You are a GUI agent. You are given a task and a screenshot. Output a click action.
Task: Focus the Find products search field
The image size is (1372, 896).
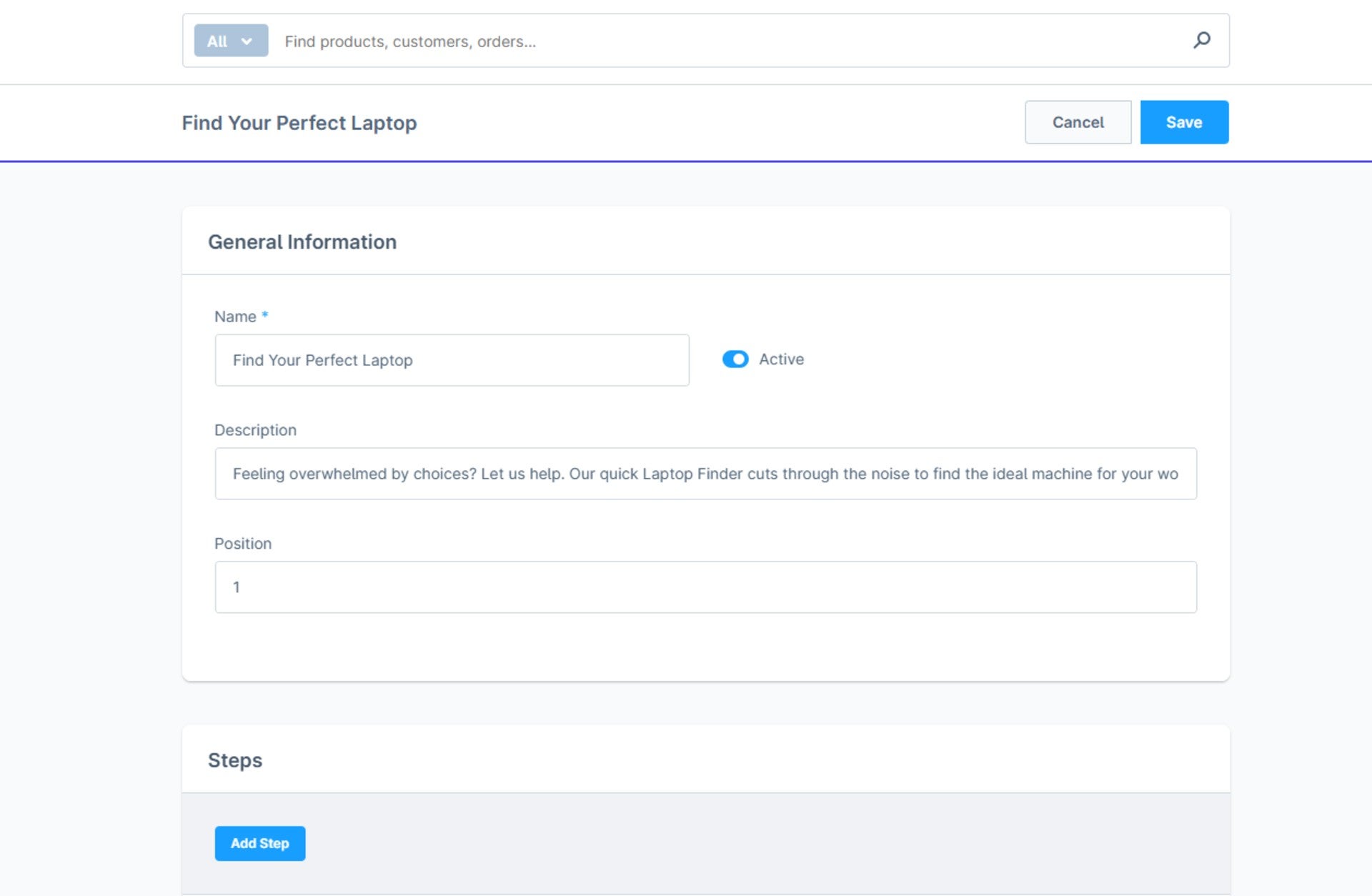(729, 41)
